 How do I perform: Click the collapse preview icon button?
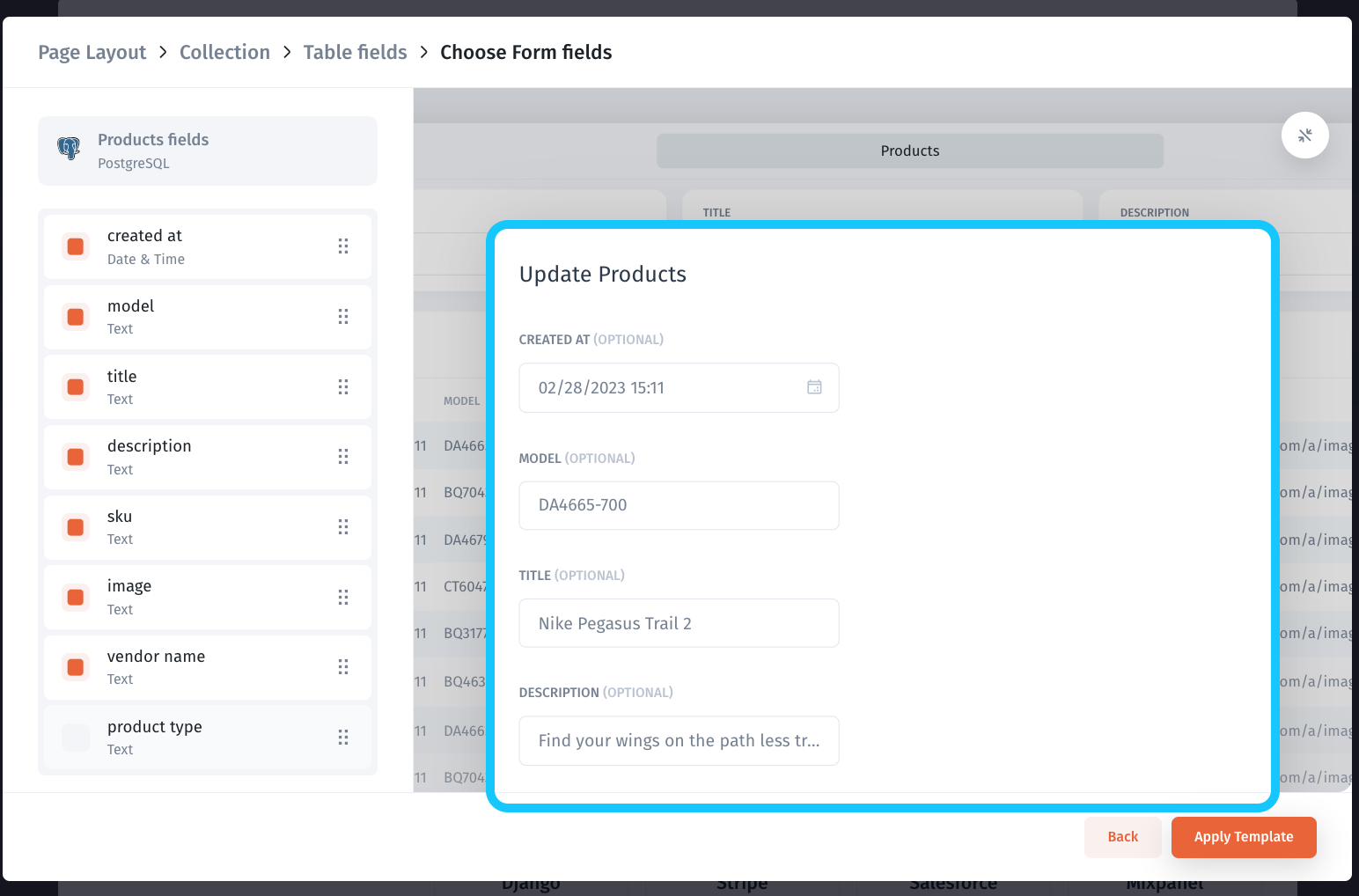tap(1304, 136)
